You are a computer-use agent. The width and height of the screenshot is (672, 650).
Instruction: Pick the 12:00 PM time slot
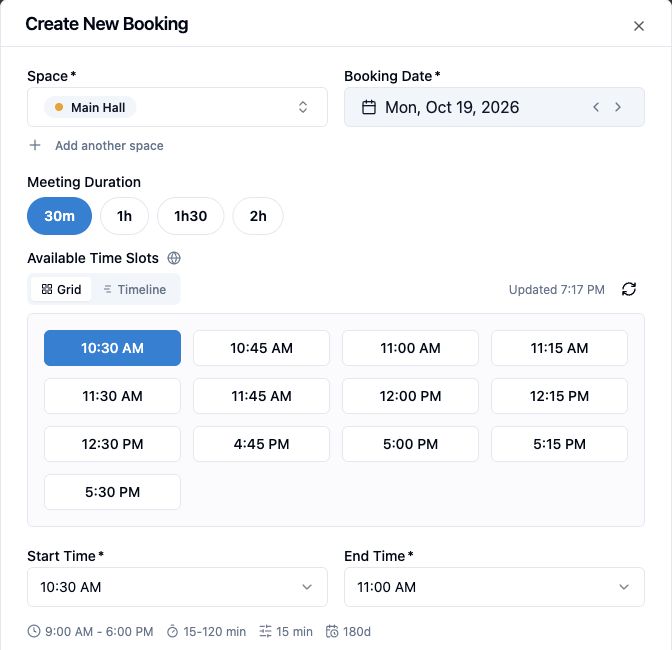pyautogui.click(x=410, y=396)
